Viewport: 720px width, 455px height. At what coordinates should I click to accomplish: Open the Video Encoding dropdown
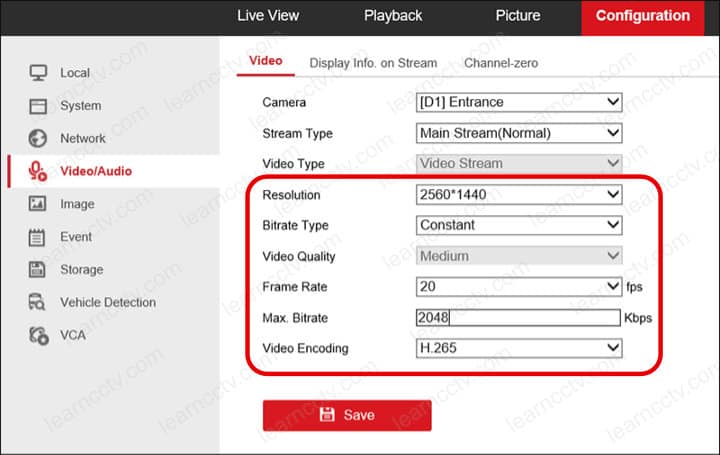519,348
